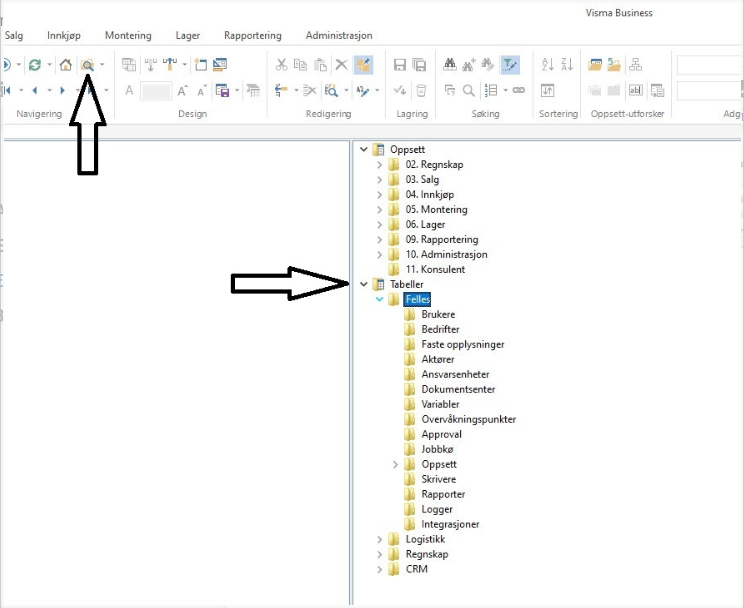Select Faste opplysninger folder
Image resolution: width=744 pixels, height=608 pixels.
click(463, 345)
